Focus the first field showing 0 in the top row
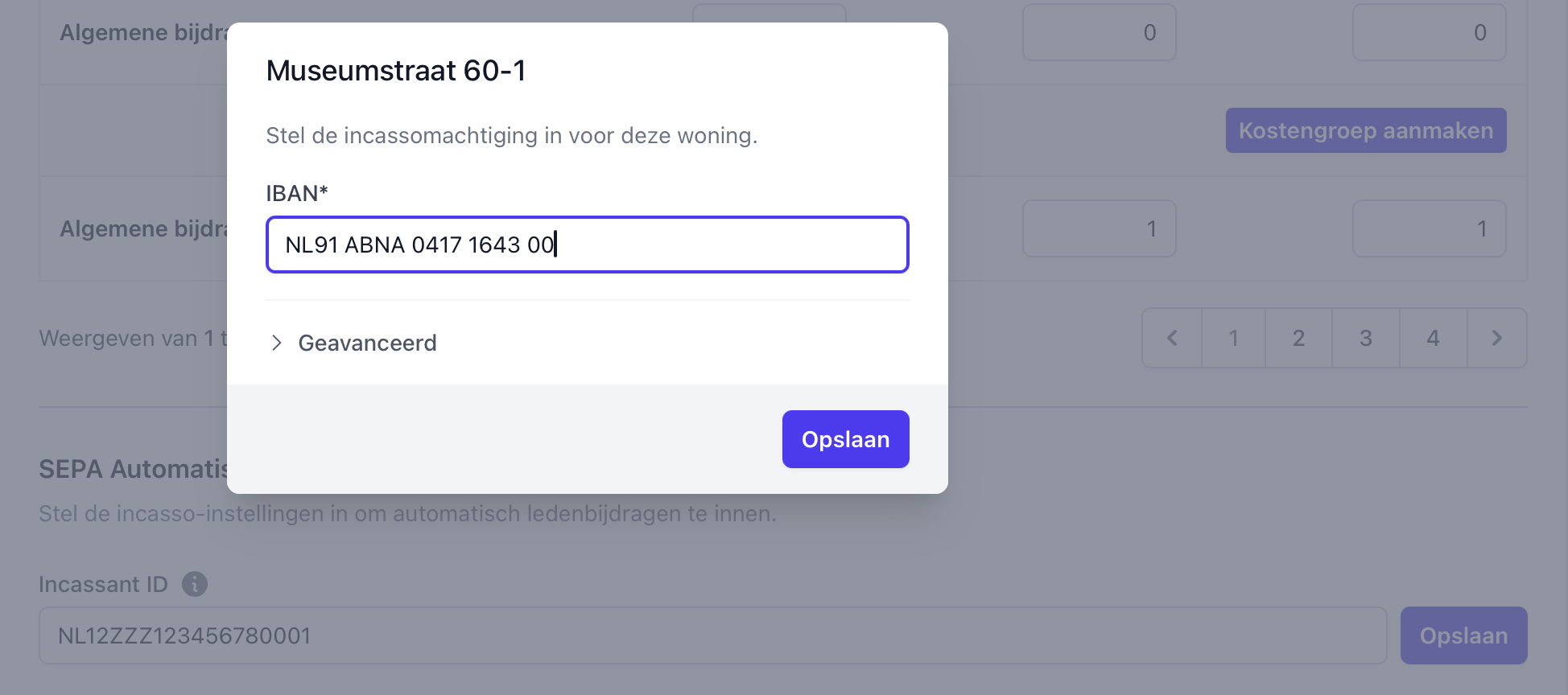The image size is (1568, 695). click(x=1099, y=32)
